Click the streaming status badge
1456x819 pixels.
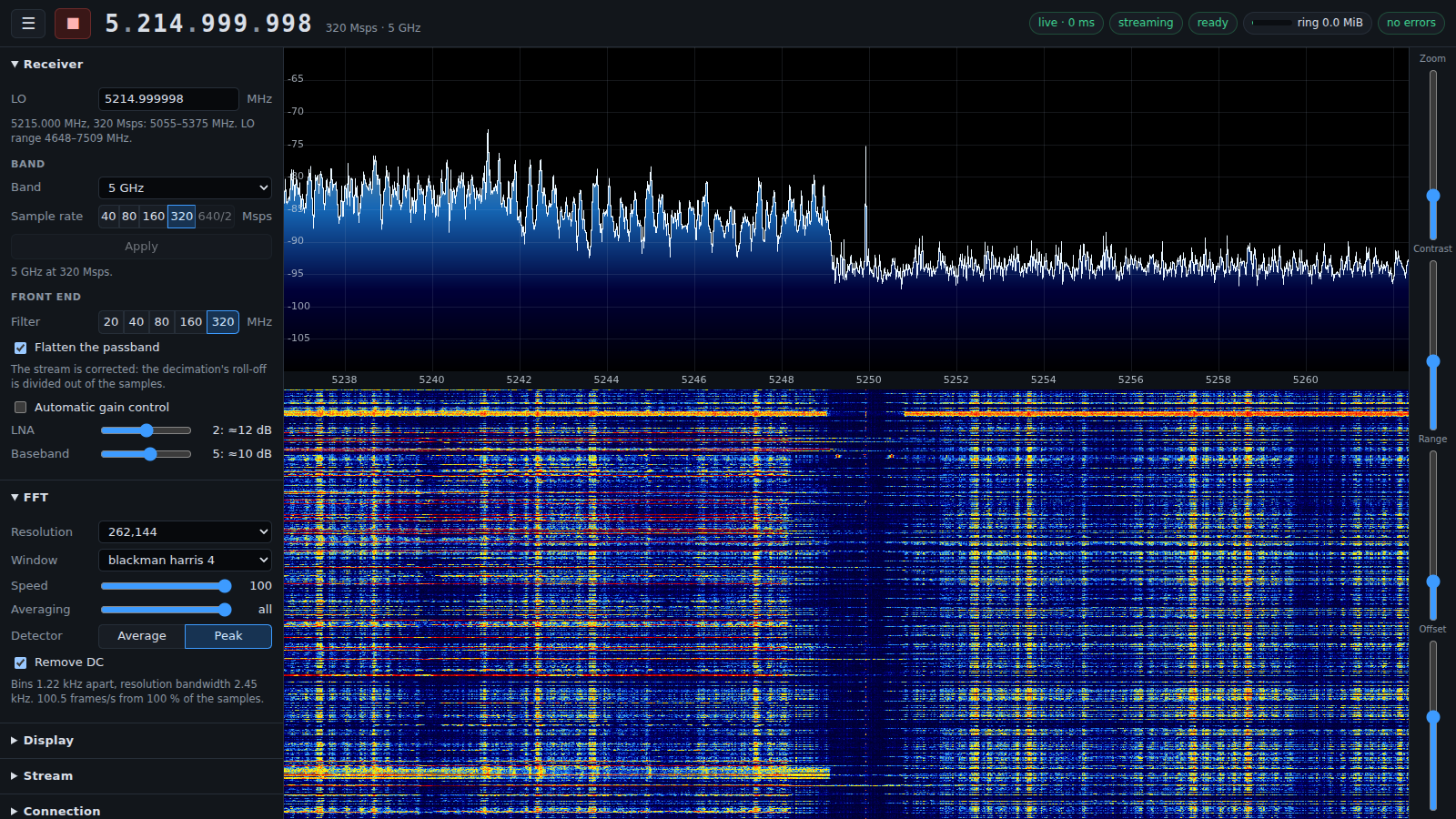(1146, 23)
